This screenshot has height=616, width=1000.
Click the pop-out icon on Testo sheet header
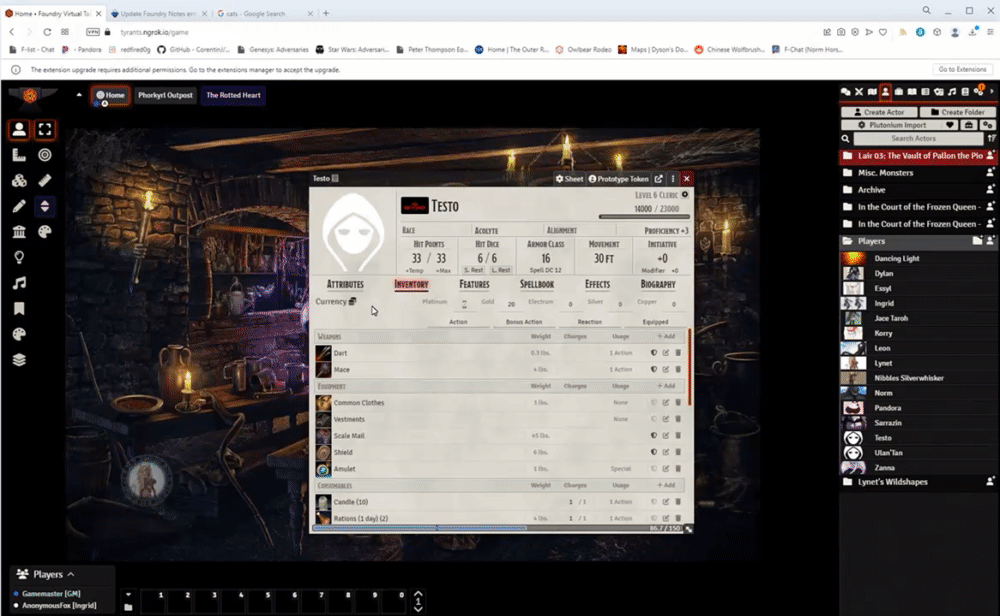tap(659, 179)
